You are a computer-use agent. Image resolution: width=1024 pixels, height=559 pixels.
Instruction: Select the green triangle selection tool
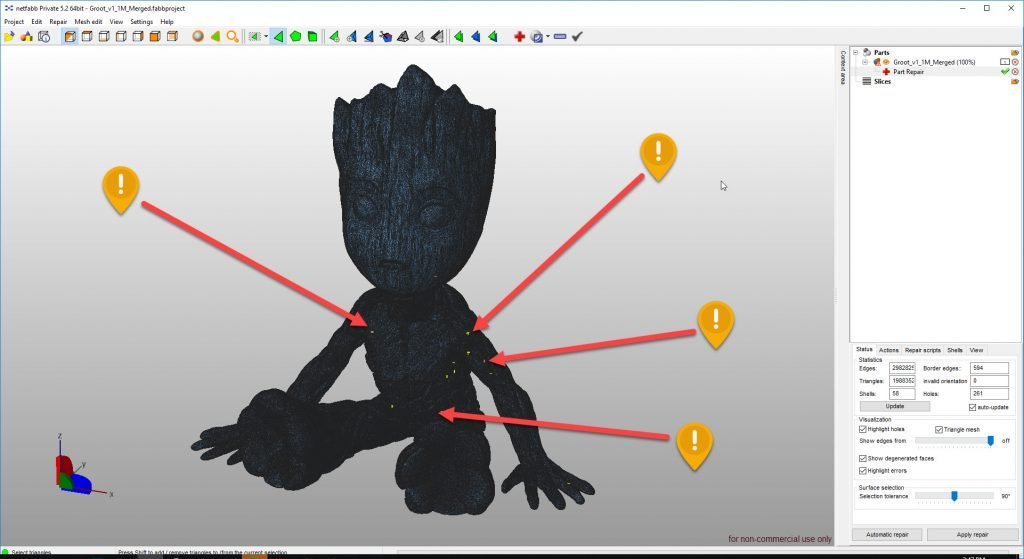[x=279, y=36]
